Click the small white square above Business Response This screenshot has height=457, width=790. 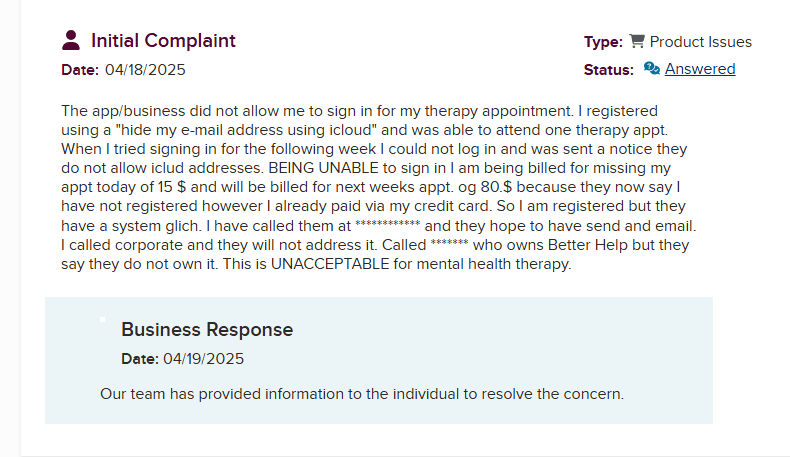[x=102, y=320]
